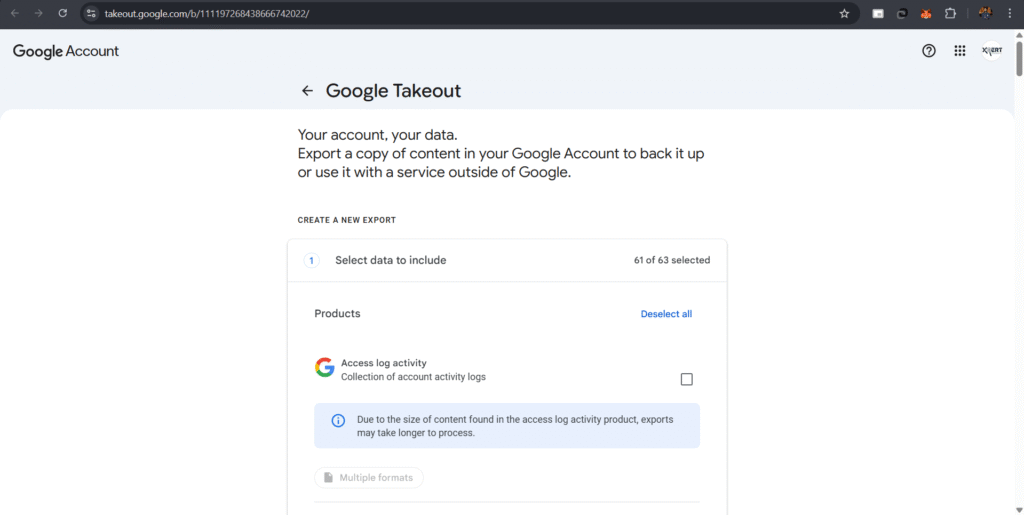Click the Google logo beside Access log activity
The height and width of the screenshot is (515, 1024).
(325, 368)
